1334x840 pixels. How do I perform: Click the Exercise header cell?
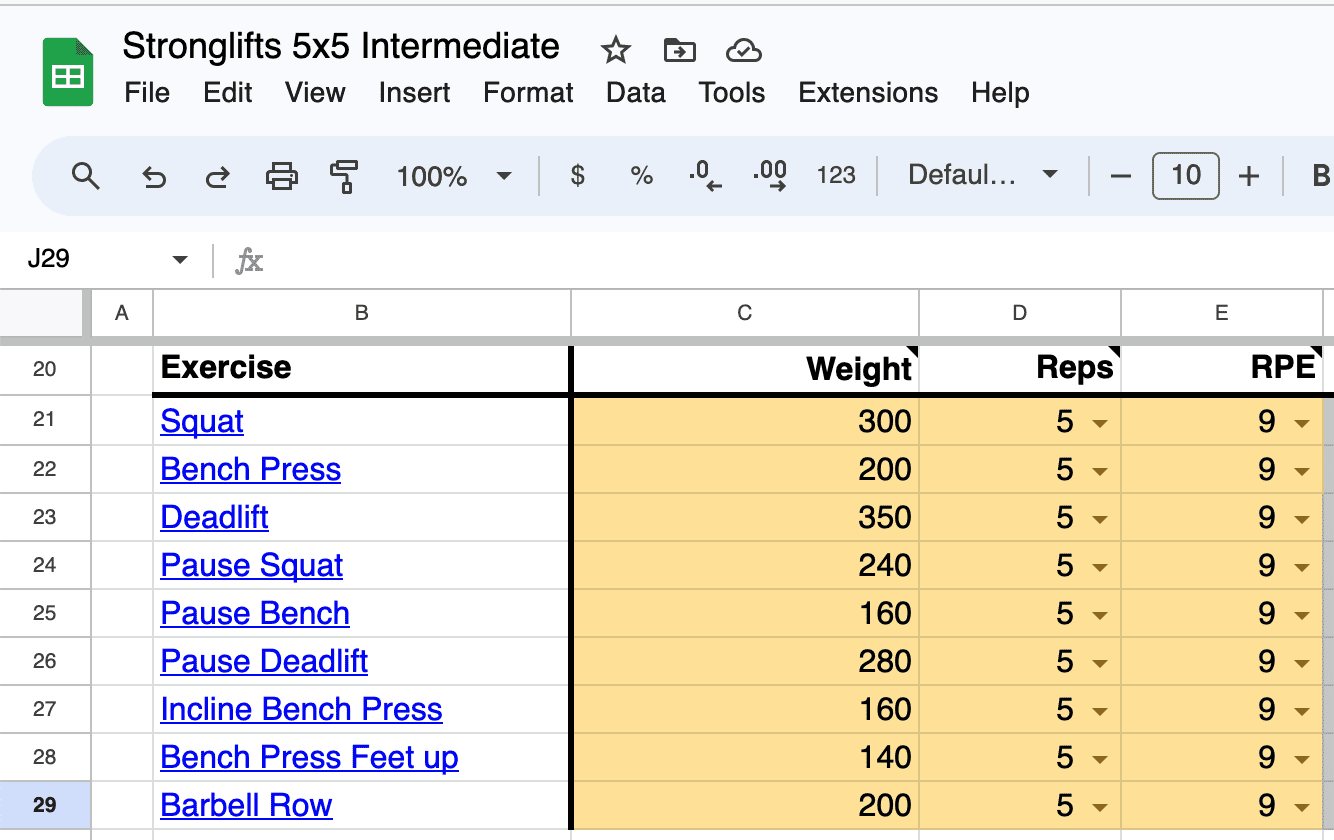click(362, 369)
